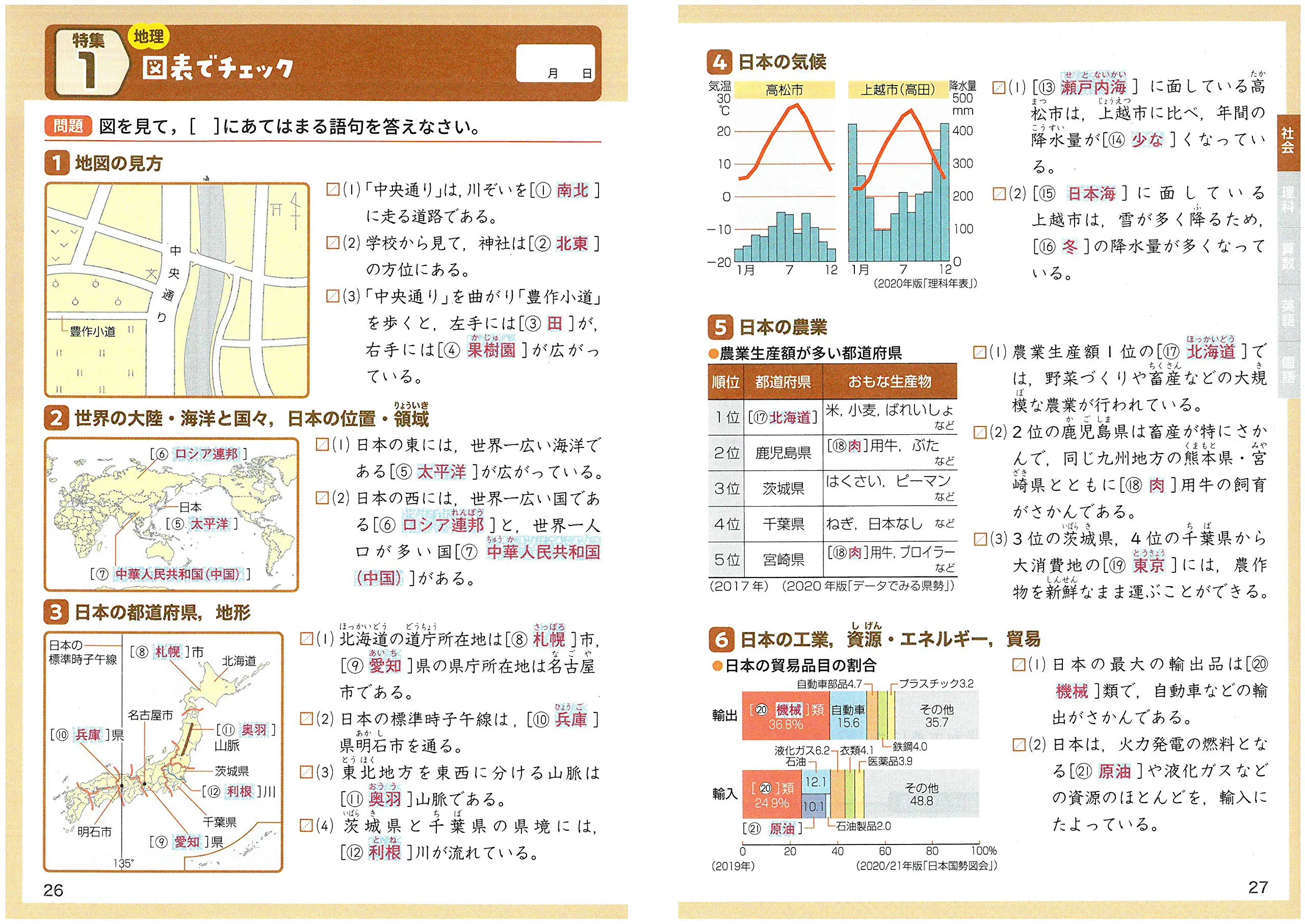Click the 千葉県 table cell
The width and height of the screenshot is (1305, 924).
[783, 524]
